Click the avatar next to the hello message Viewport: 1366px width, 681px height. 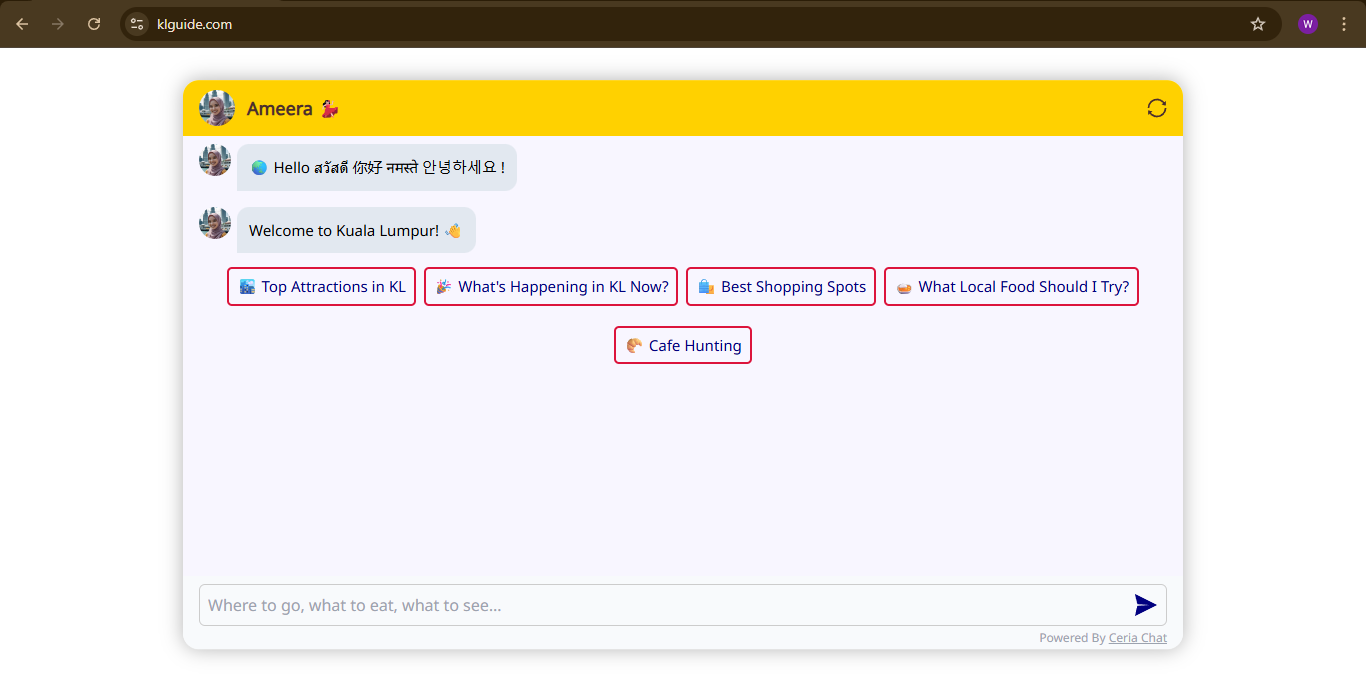click(214, 159)
